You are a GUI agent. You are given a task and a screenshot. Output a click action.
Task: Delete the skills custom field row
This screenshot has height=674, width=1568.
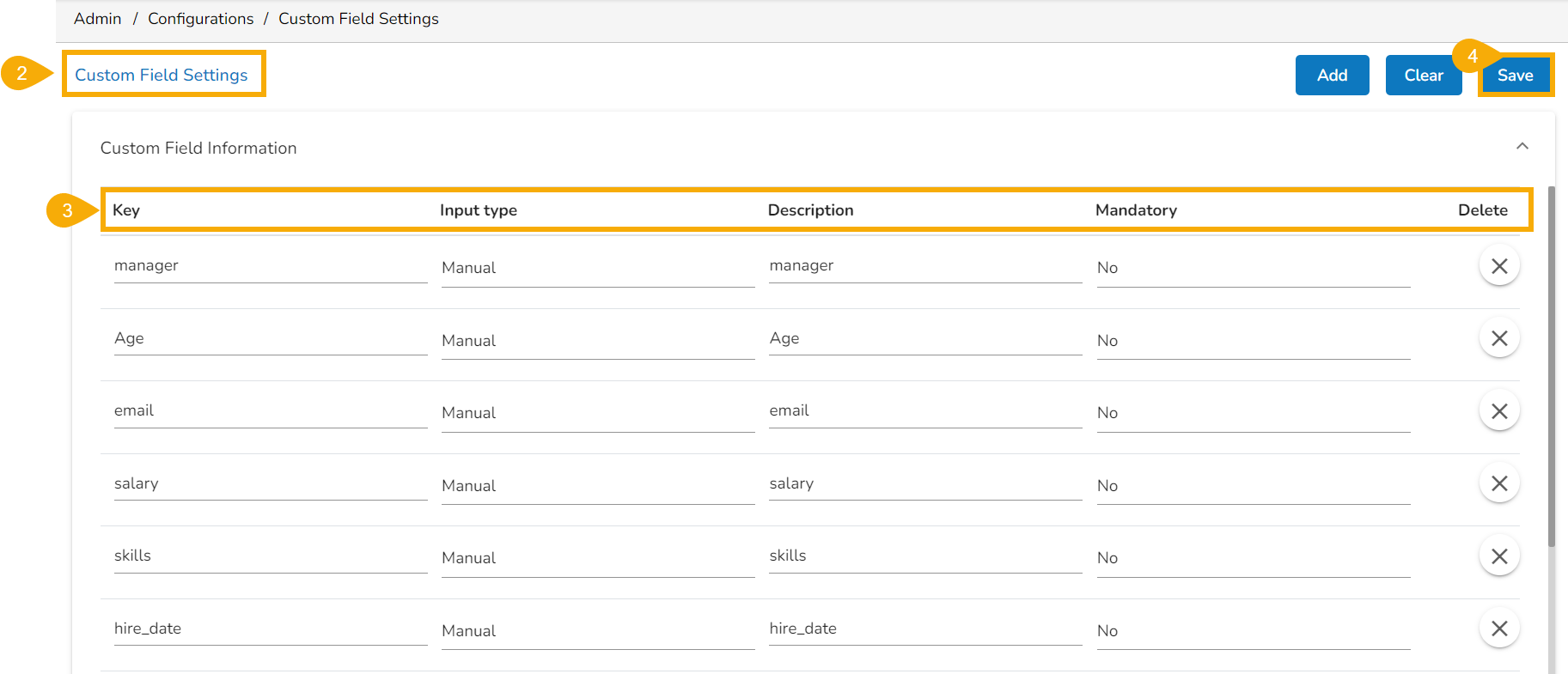1499,556
